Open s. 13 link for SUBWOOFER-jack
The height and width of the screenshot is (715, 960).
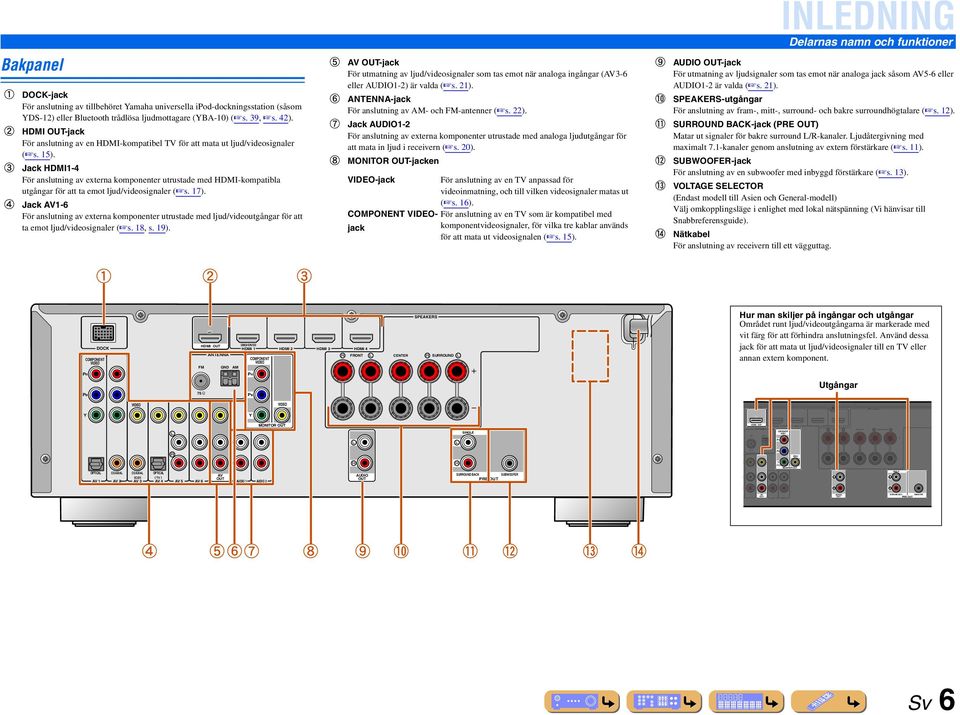tap(891, 173)
